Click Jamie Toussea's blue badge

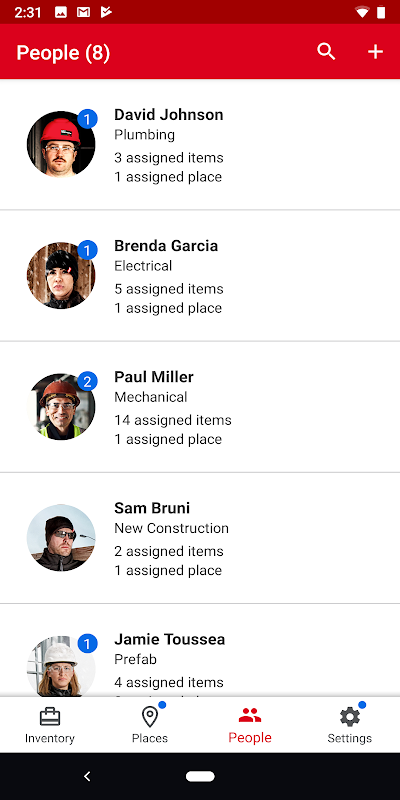pos(87,644)
